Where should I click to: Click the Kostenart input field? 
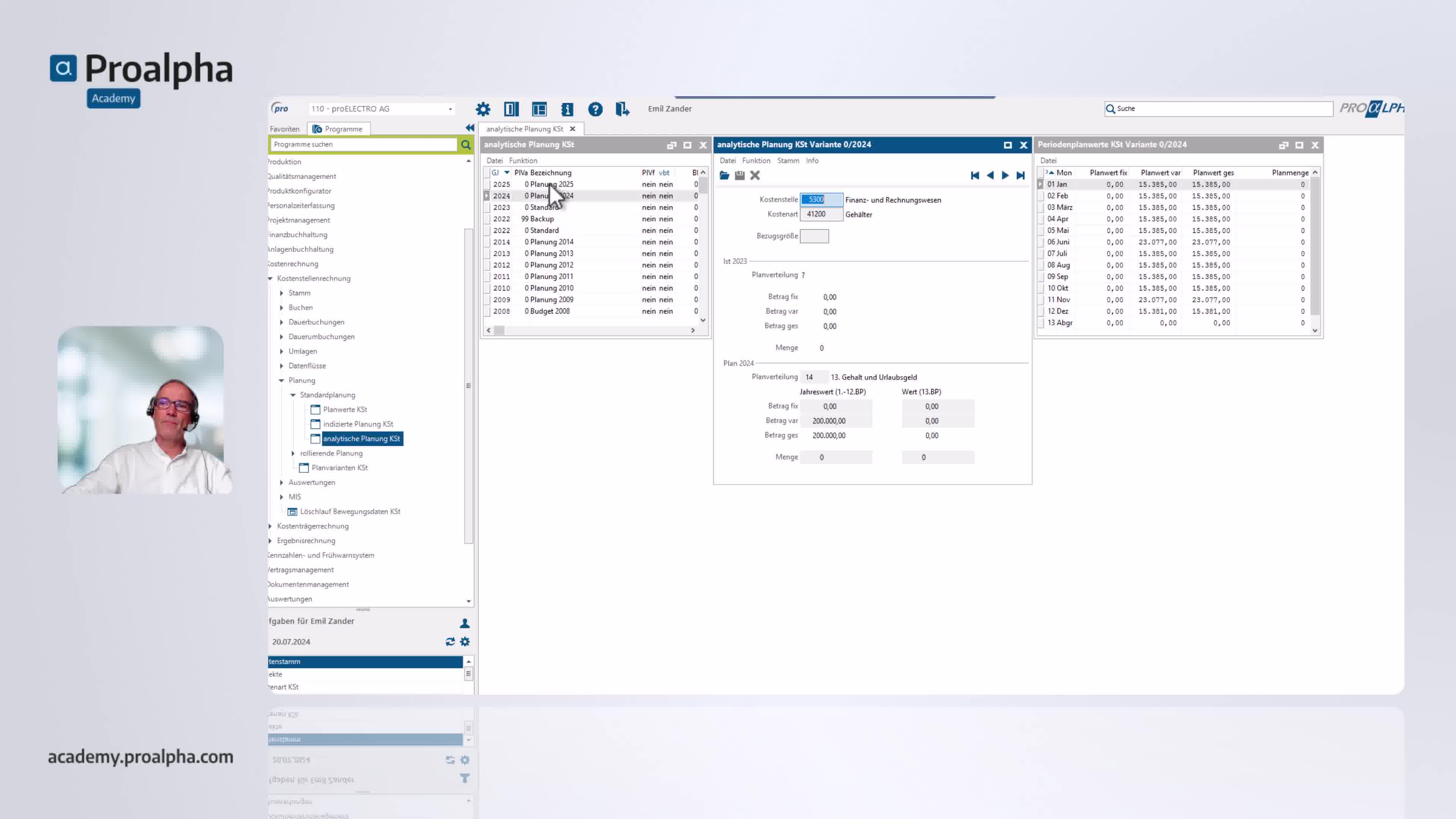click(x=821, y=214)
